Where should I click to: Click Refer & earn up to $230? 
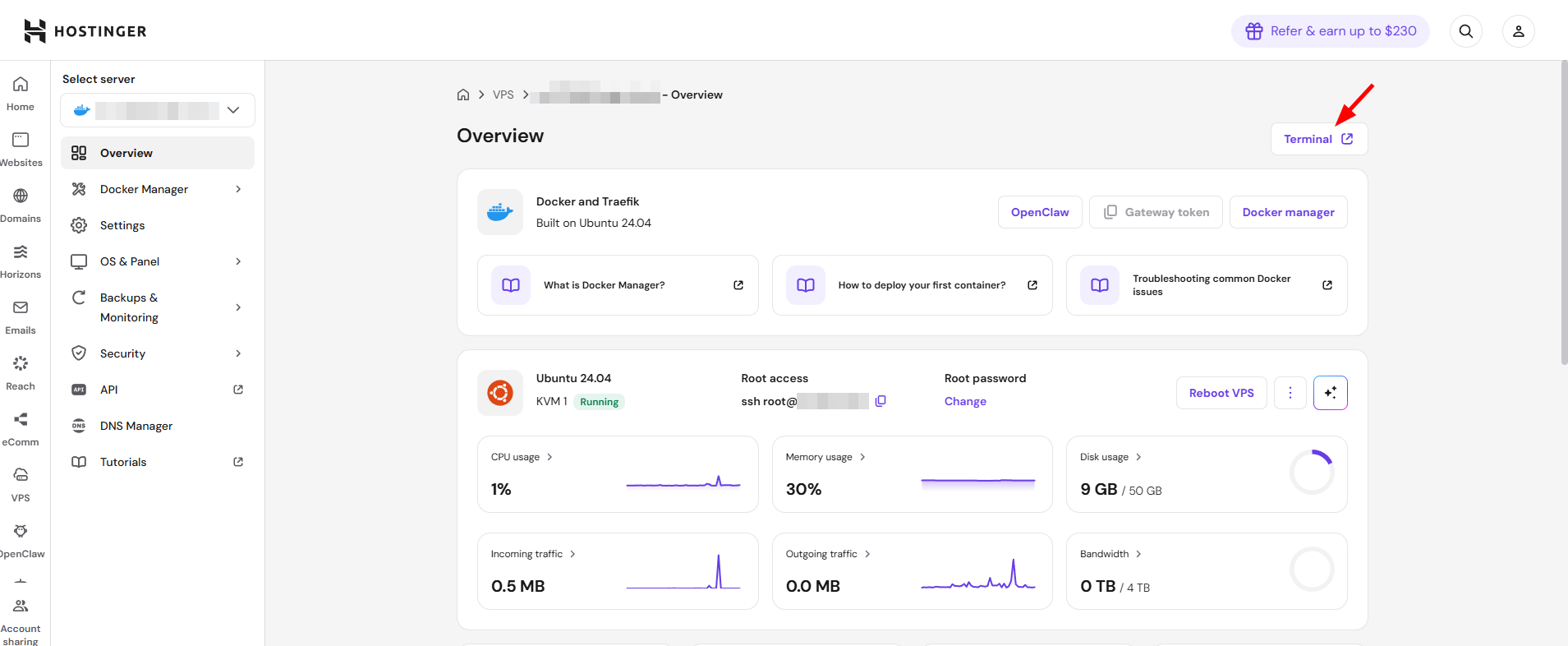click(x=1331, y=31)
